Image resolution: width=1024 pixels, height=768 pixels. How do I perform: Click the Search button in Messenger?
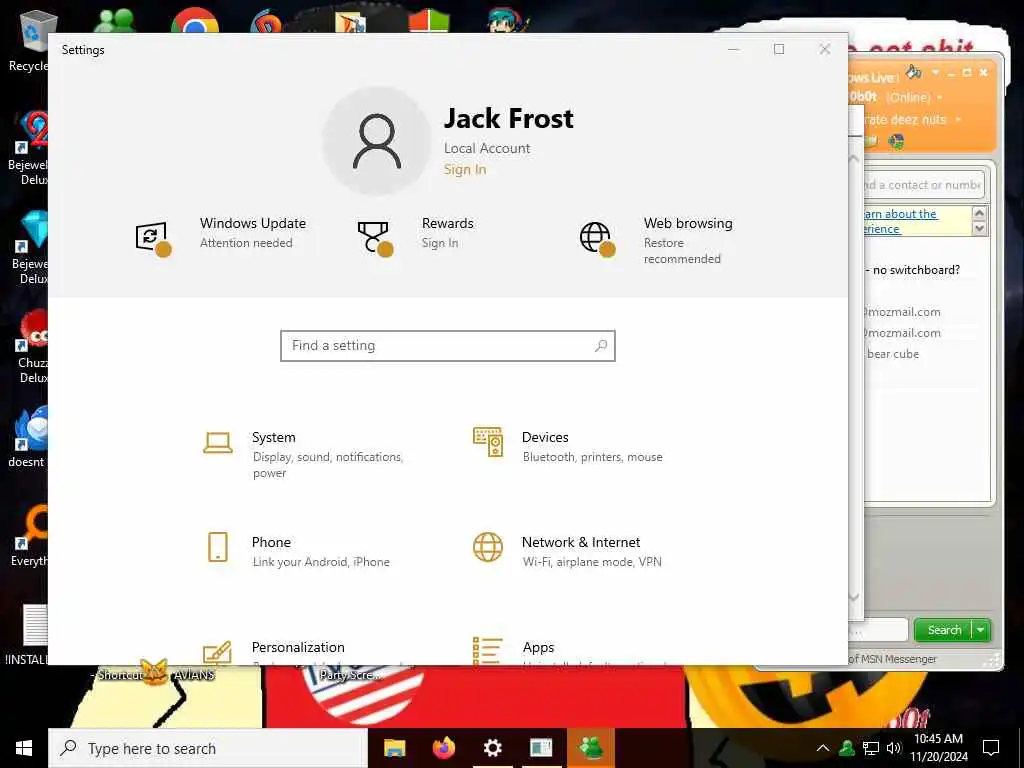(x=944, y=630)
